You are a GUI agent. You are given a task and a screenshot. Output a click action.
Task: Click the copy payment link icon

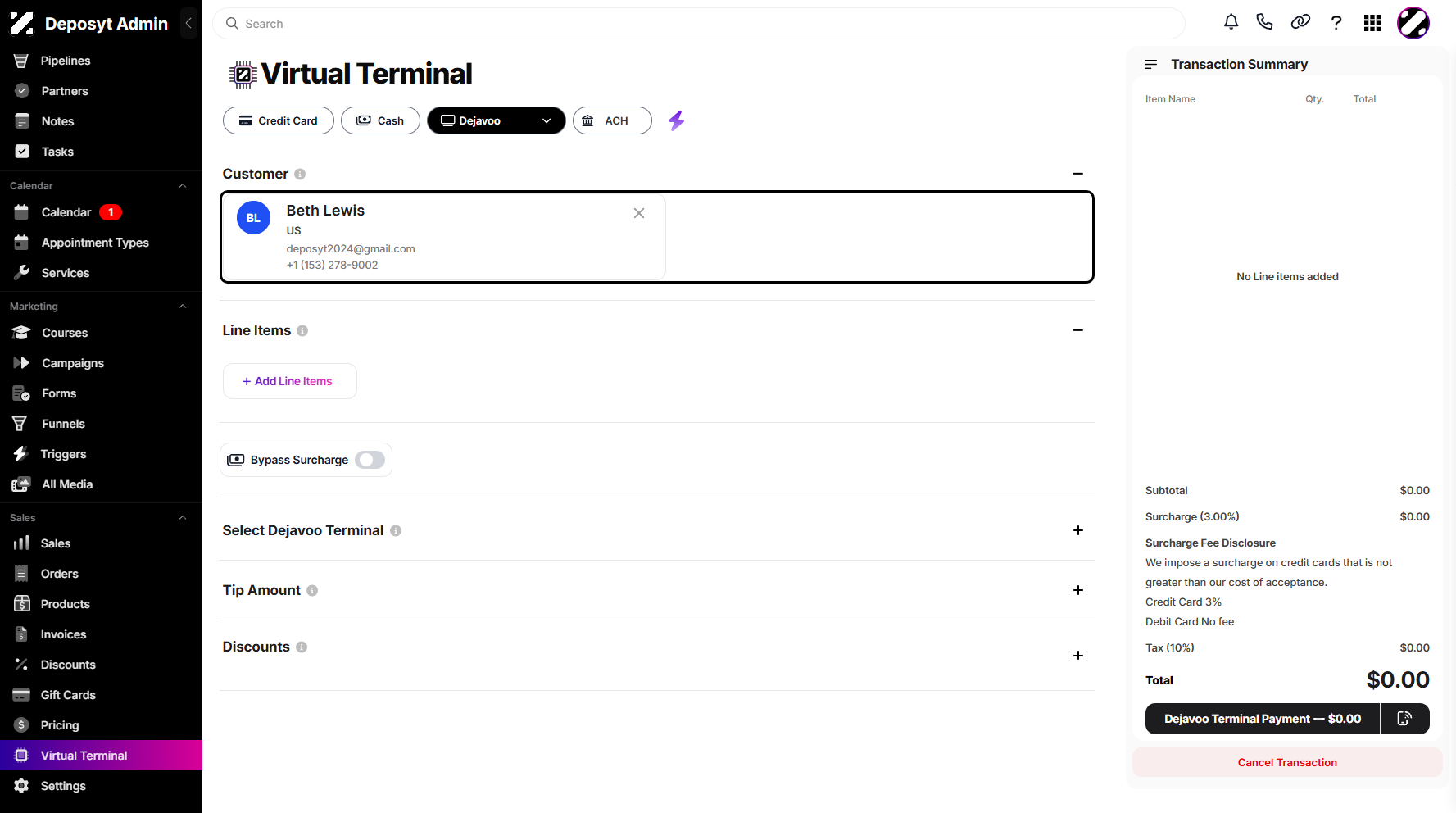click(x=1404, y=719)
